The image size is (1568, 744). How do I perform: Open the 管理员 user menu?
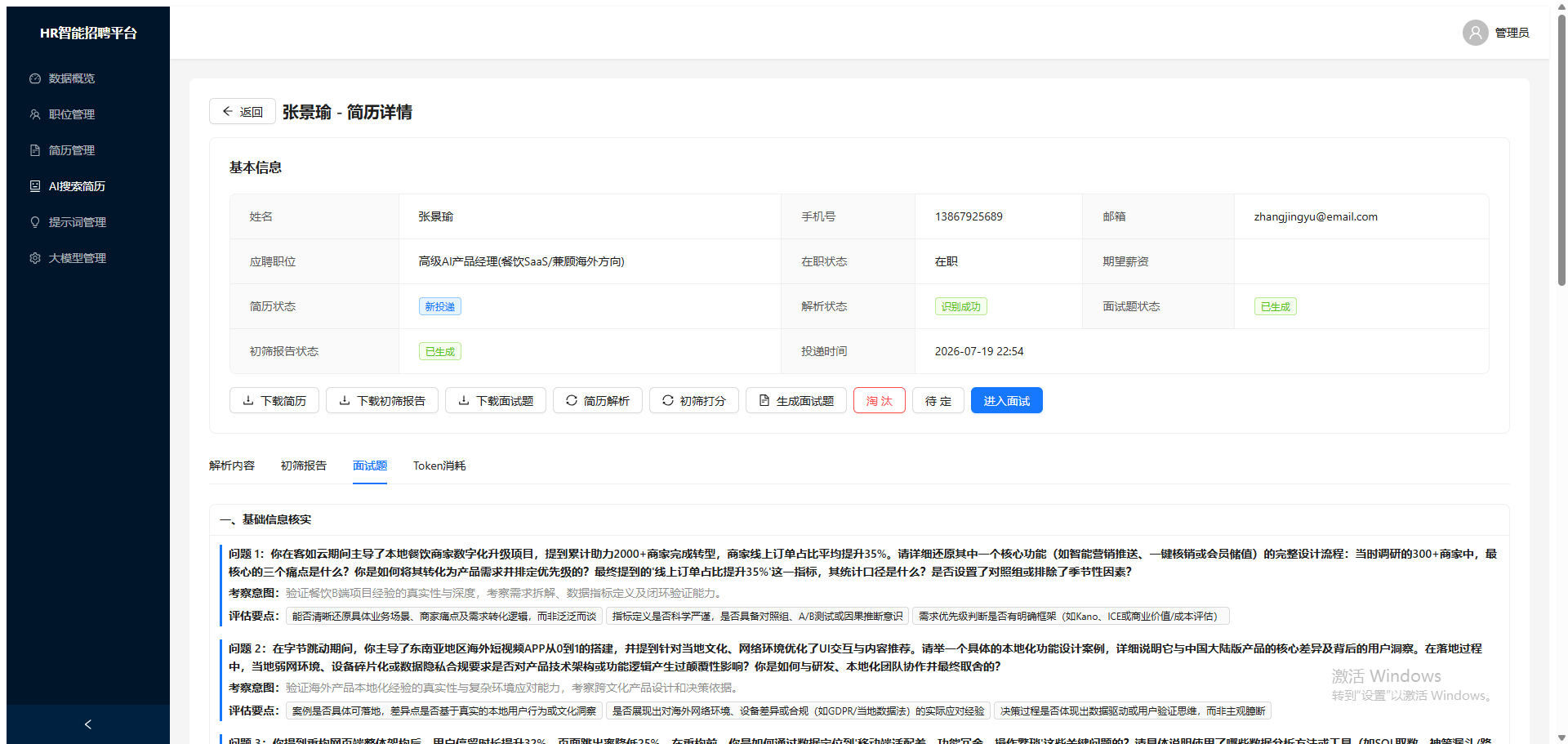pyautogui.click(x=1495, y=33)
